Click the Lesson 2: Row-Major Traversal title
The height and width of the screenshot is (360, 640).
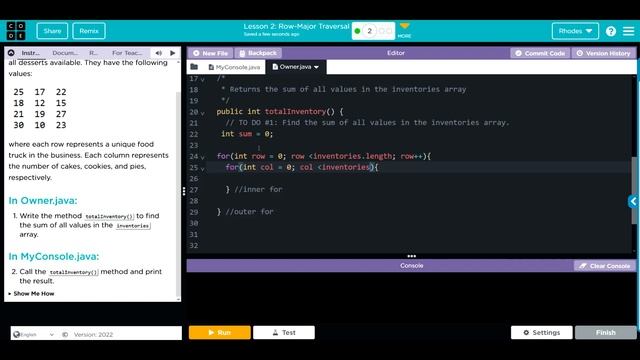(296, 27)
